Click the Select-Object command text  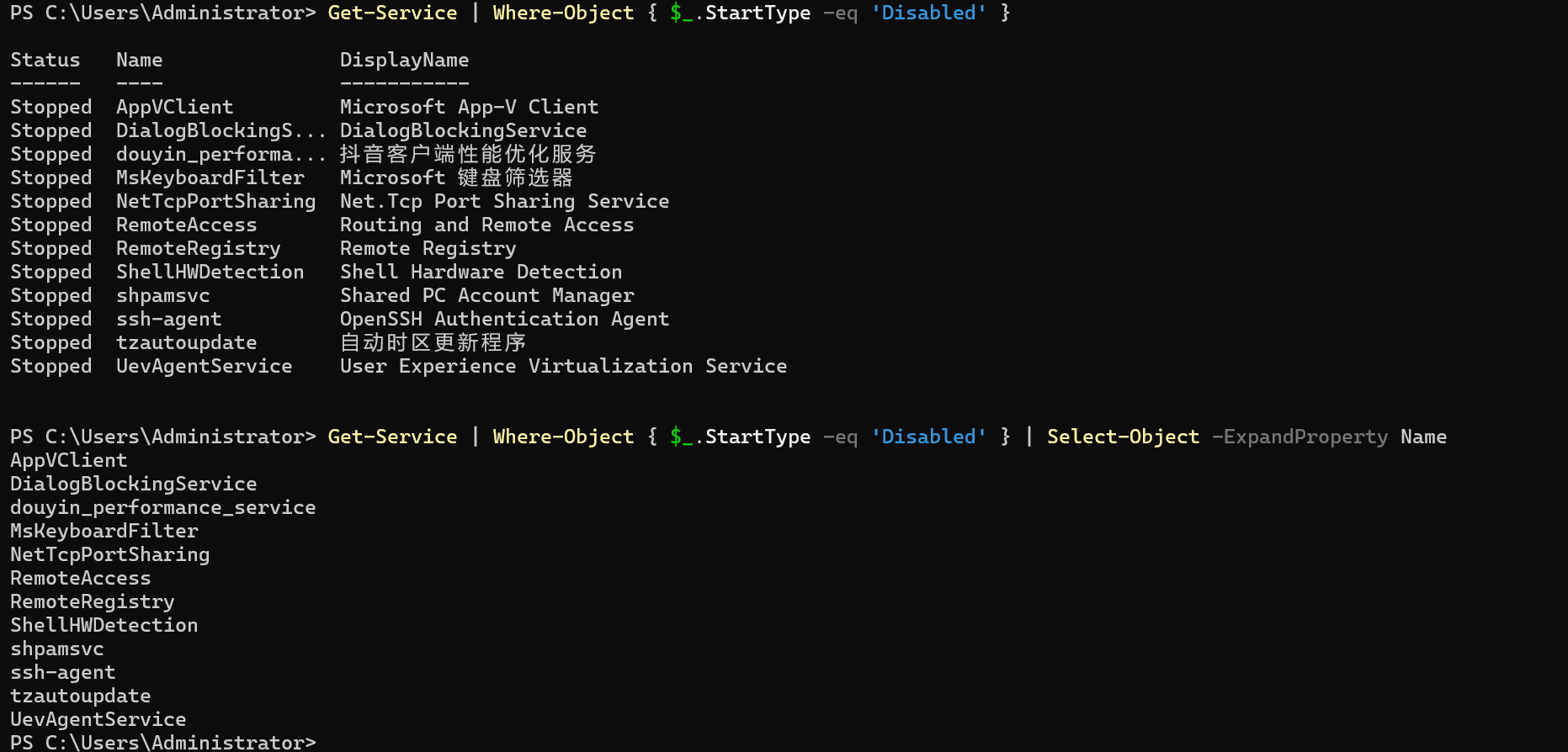[x=1123, y=437]
